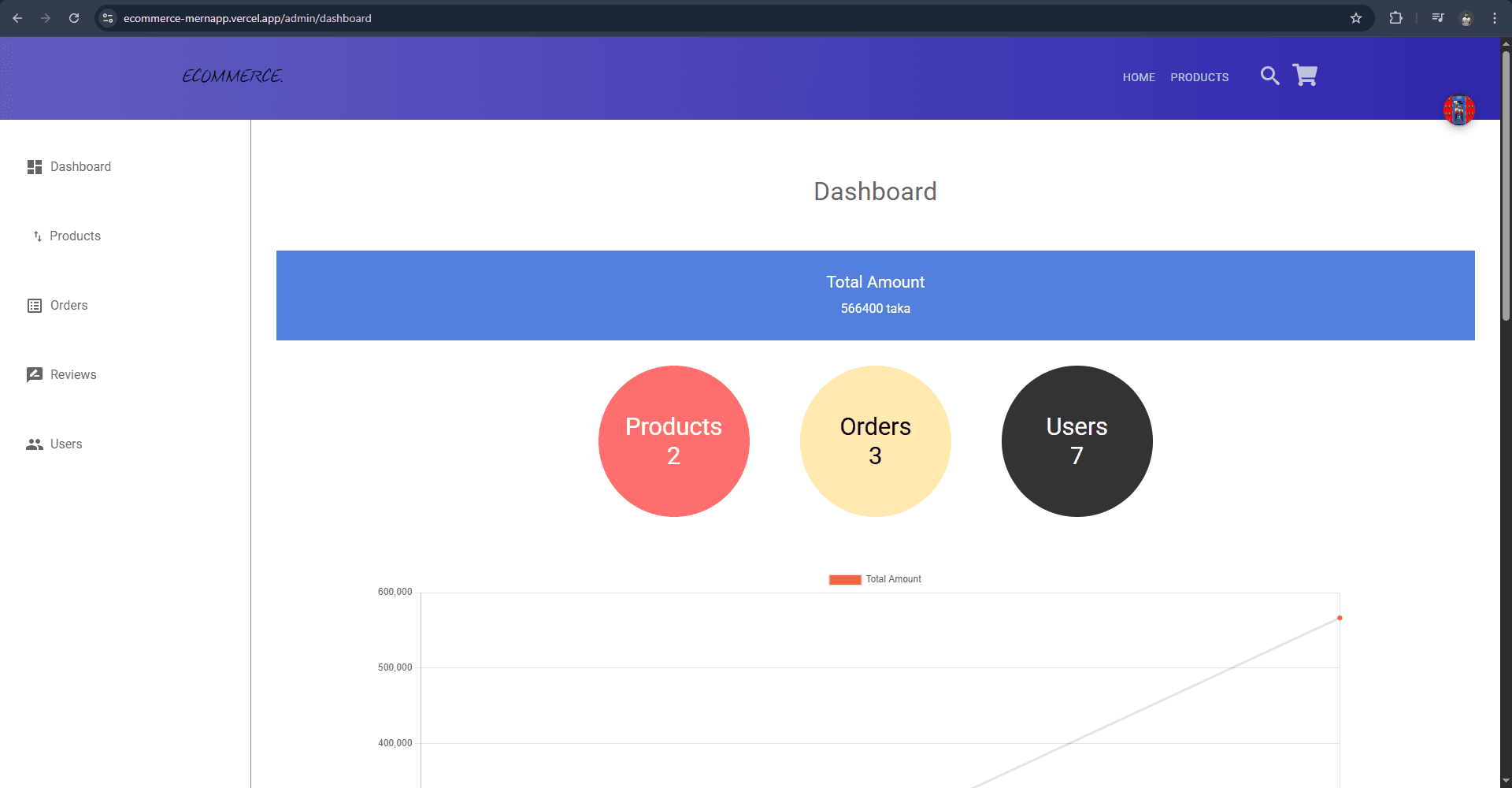
Task: Open browser extensions puzzle icon
Action: [x=1395, y=18]
